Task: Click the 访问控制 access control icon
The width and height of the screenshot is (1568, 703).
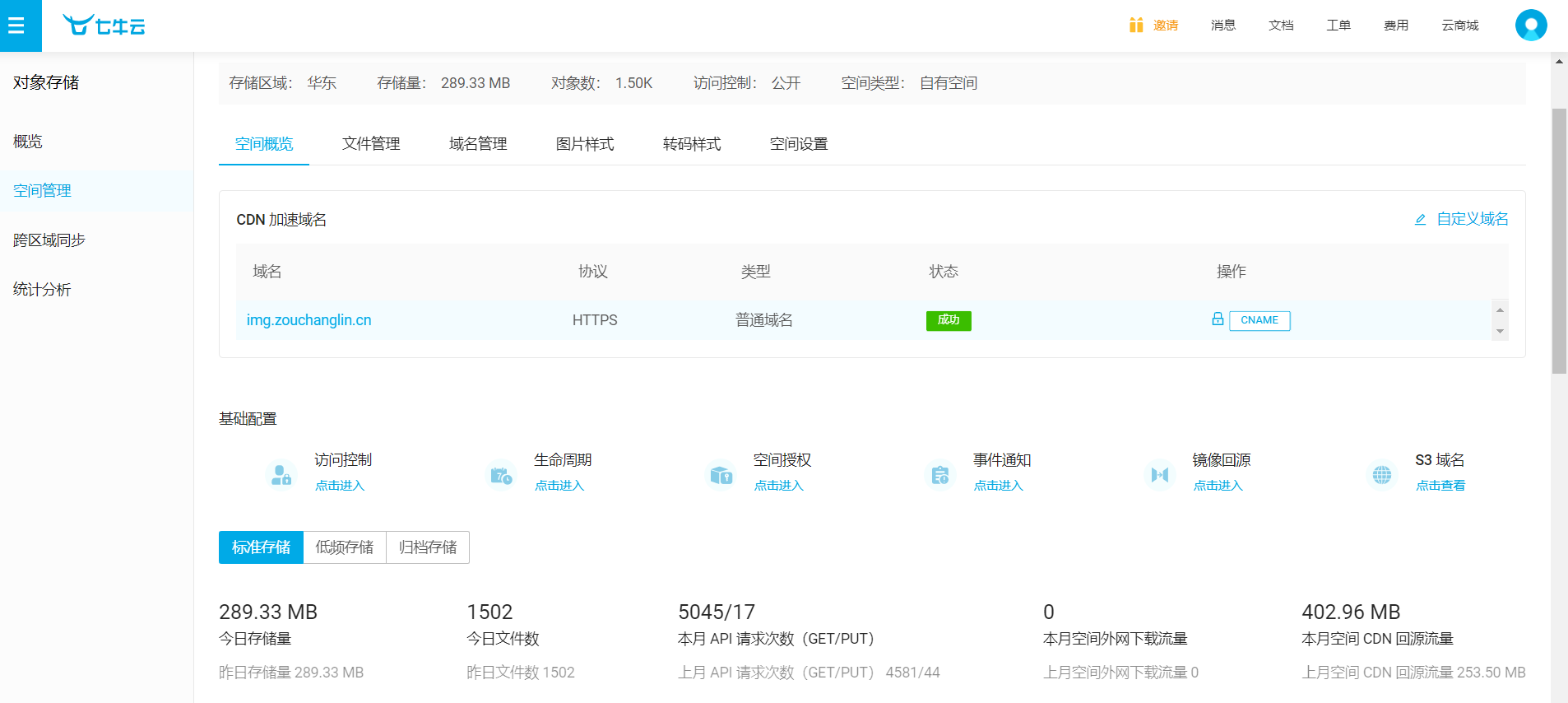Action: 281,475
